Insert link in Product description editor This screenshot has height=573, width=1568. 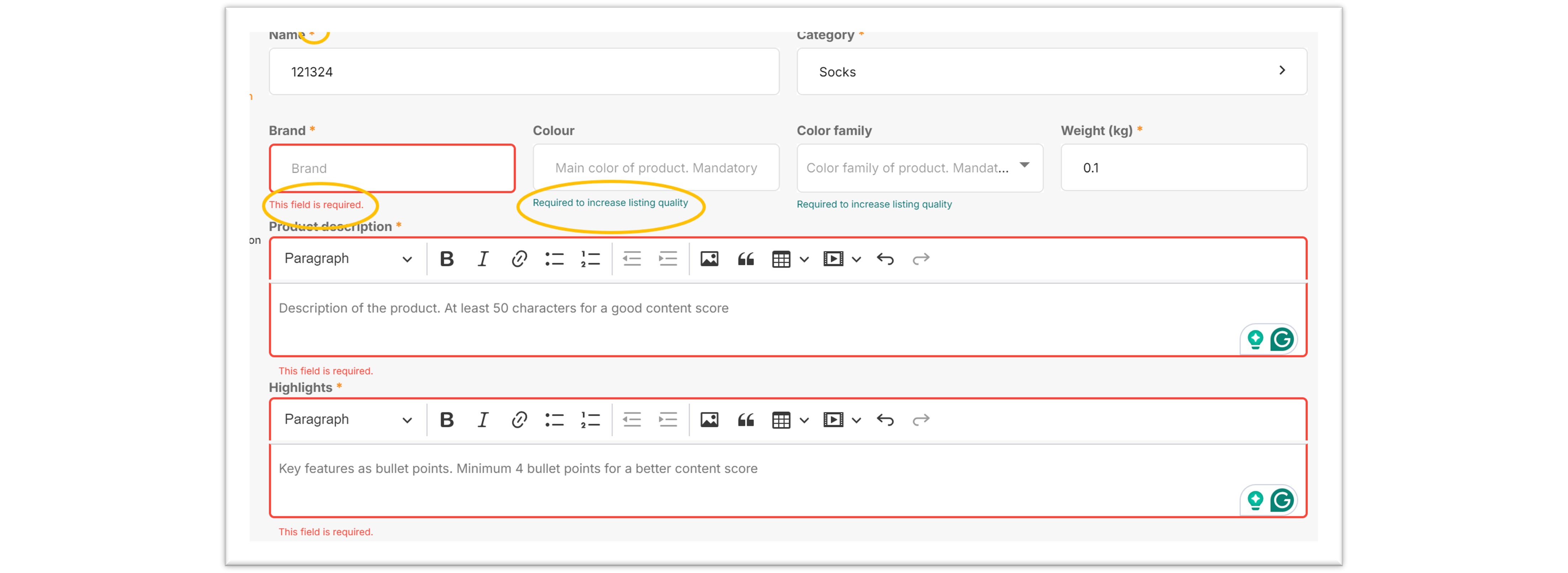519,259
